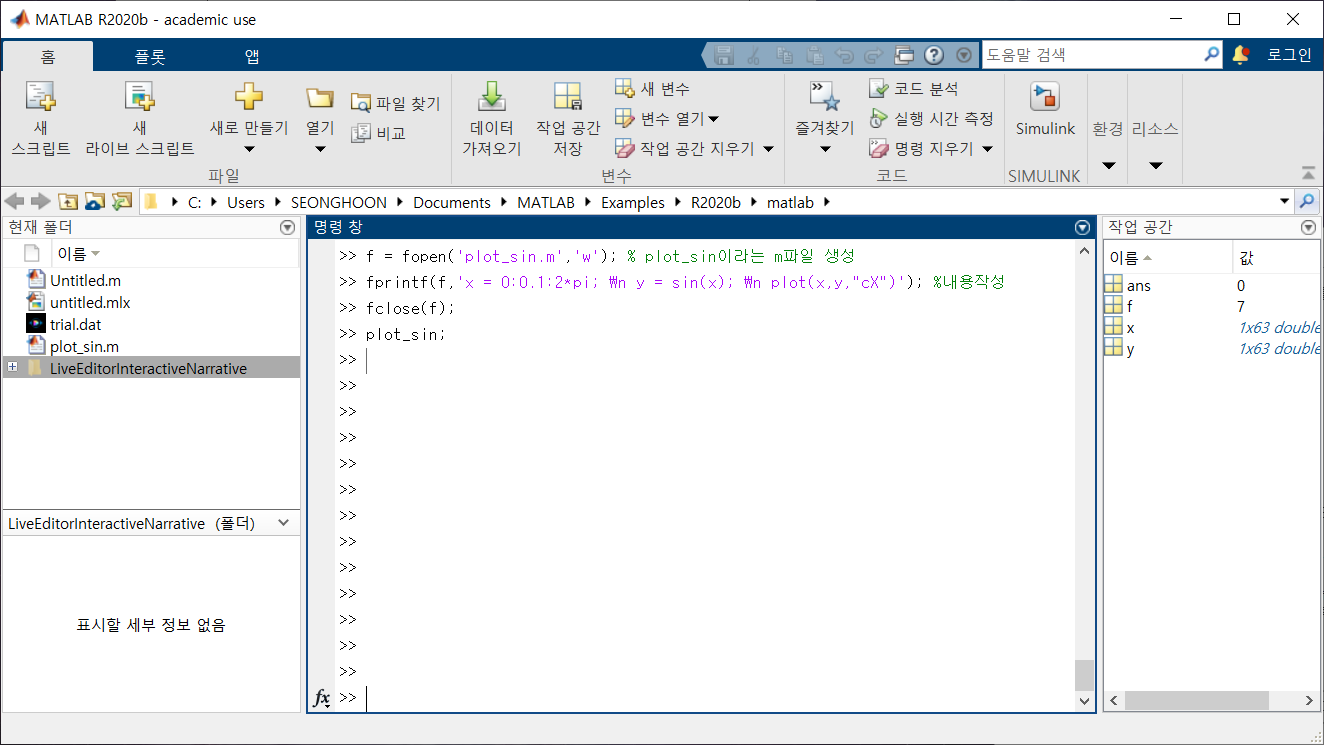Open the 즐겨찾기 favorites icon
The height and width of the screenshot is (745, 1324).
pyautogui.click(x=824, y=97)
